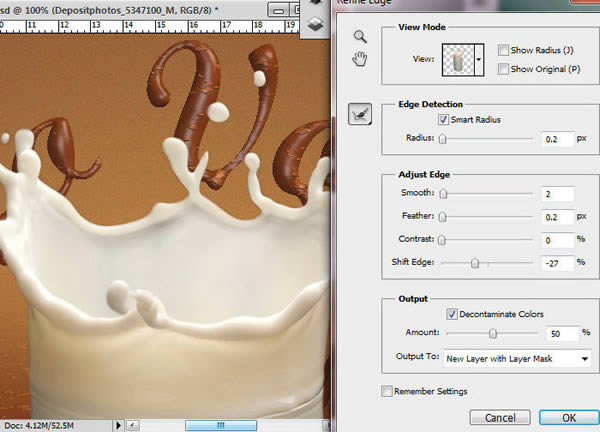Click the Contrast value field

tap(558, 240)
